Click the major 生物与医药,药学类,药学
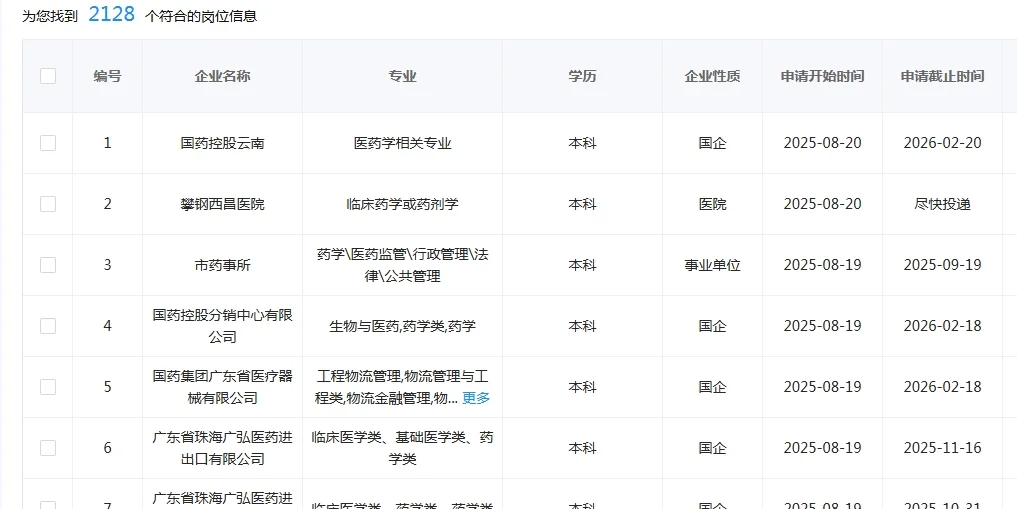Image resolution: width=1017 pixels, height=509 pixels. [x=403, y=326]
